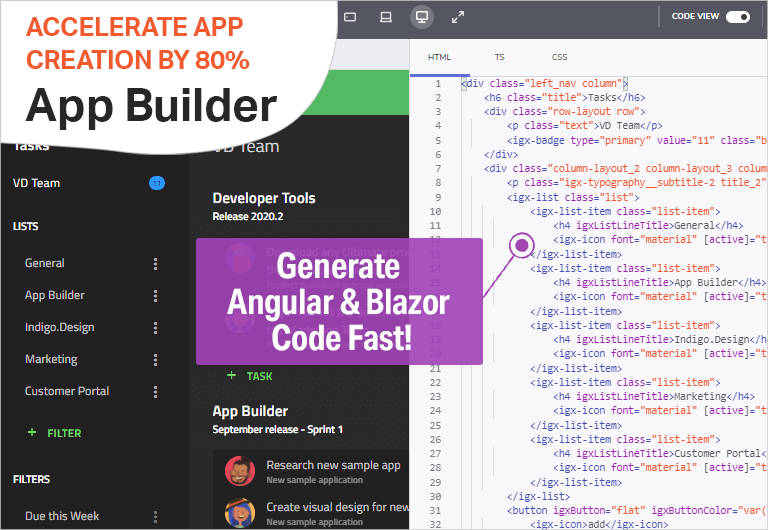Select Indigo.Design in the lists sidebar
The height and width of the screenshot is (530, 768).
click(60, 327)
